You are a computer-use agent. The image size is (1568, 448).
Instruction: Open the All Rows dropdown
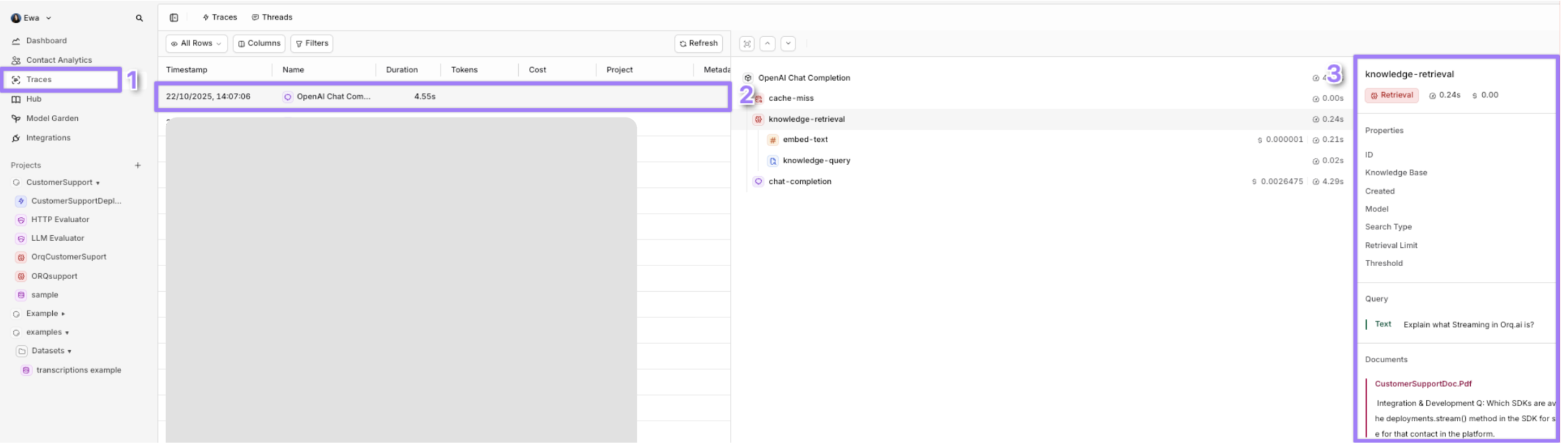[x=197, y=44]
